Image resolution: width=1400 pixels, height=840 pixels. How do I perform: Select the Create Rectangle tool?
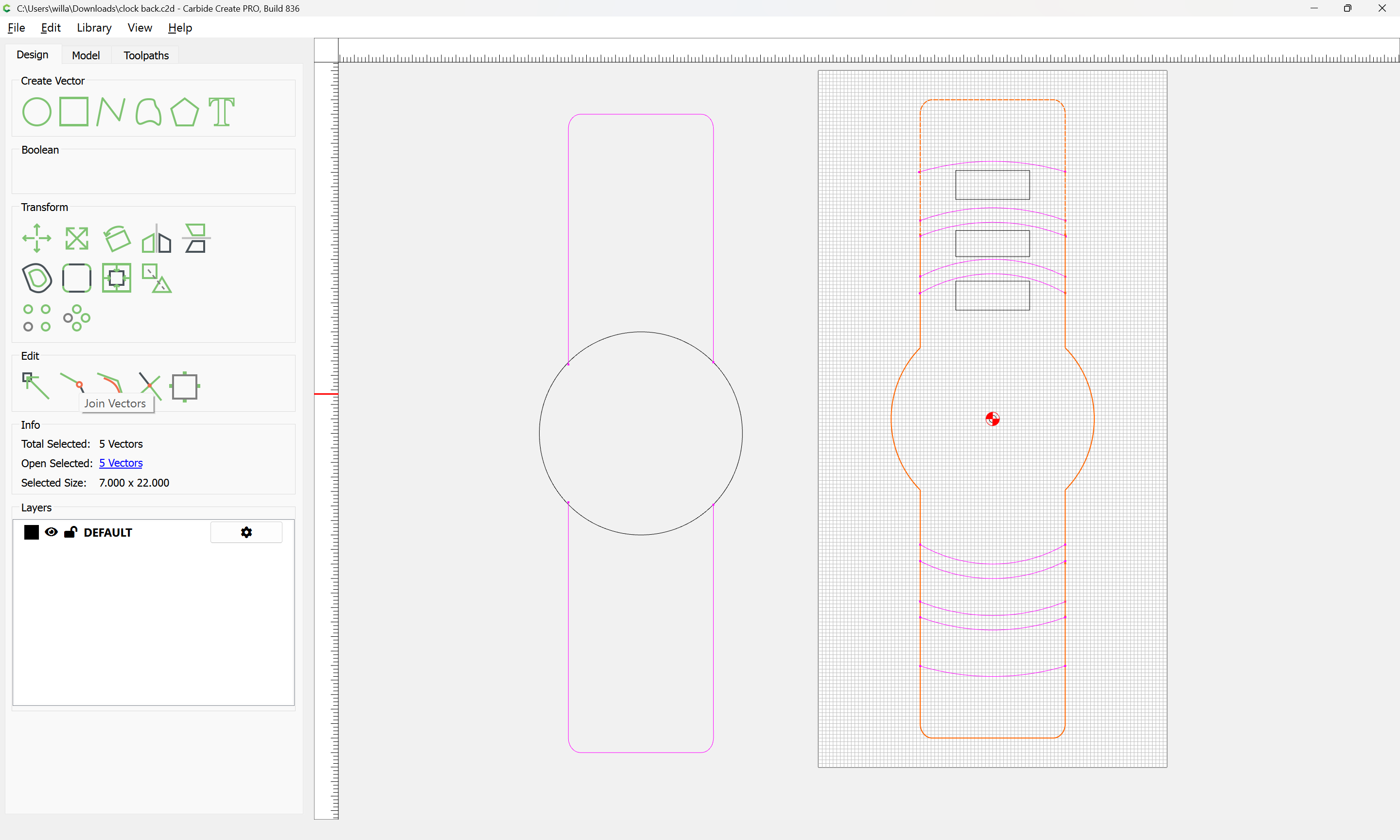[74, 111]
